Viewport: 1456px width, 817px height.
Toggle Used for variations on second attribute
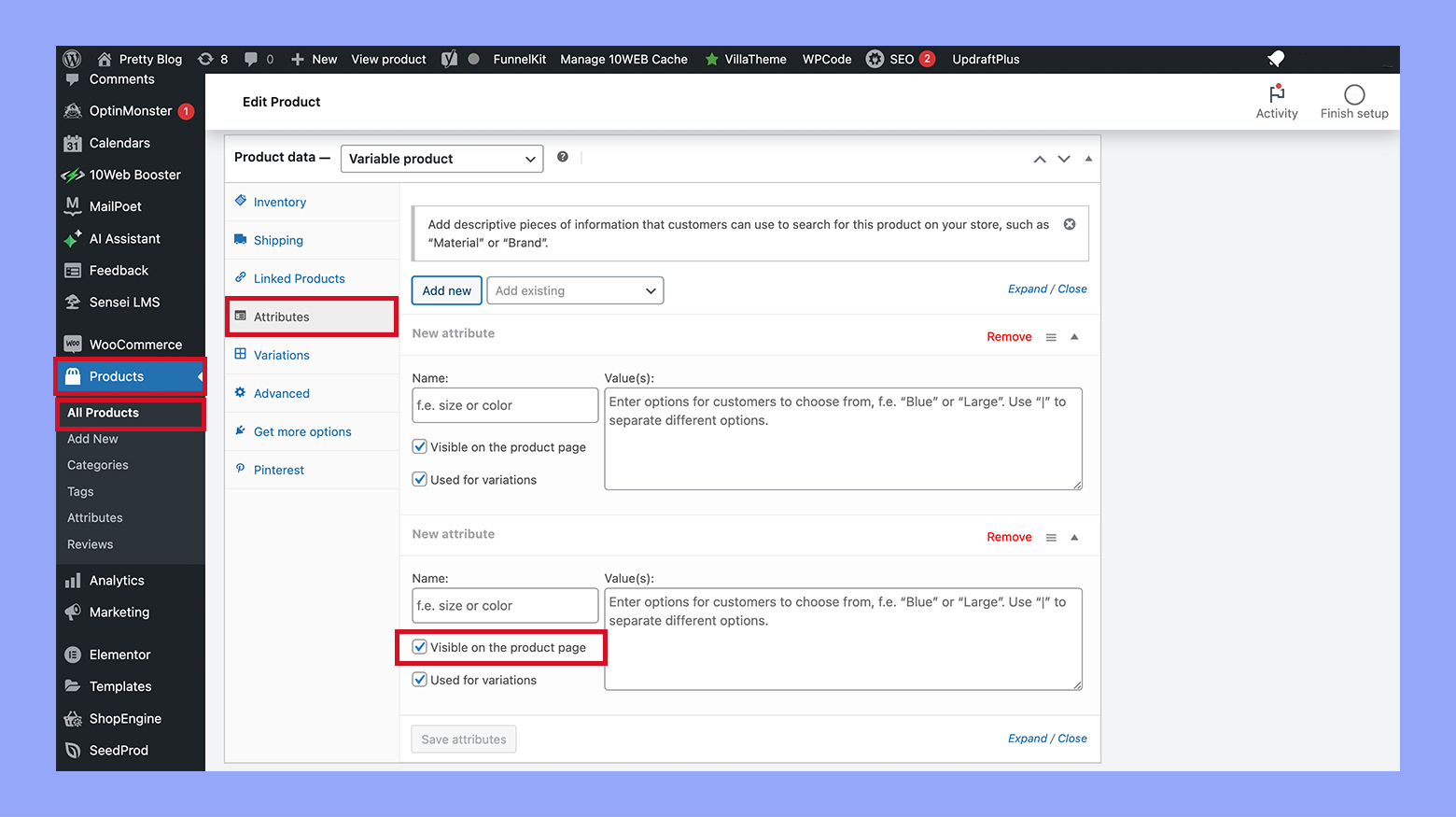(419, 679)
